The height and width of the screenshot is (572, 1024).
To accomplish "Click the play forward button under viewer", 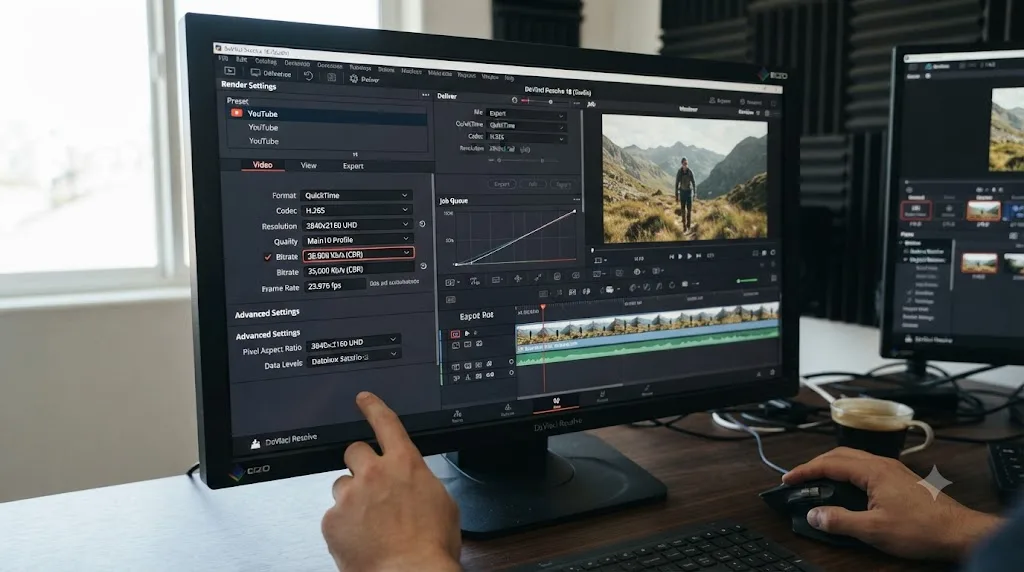I will pyautogui.click(x=689, y=257).
